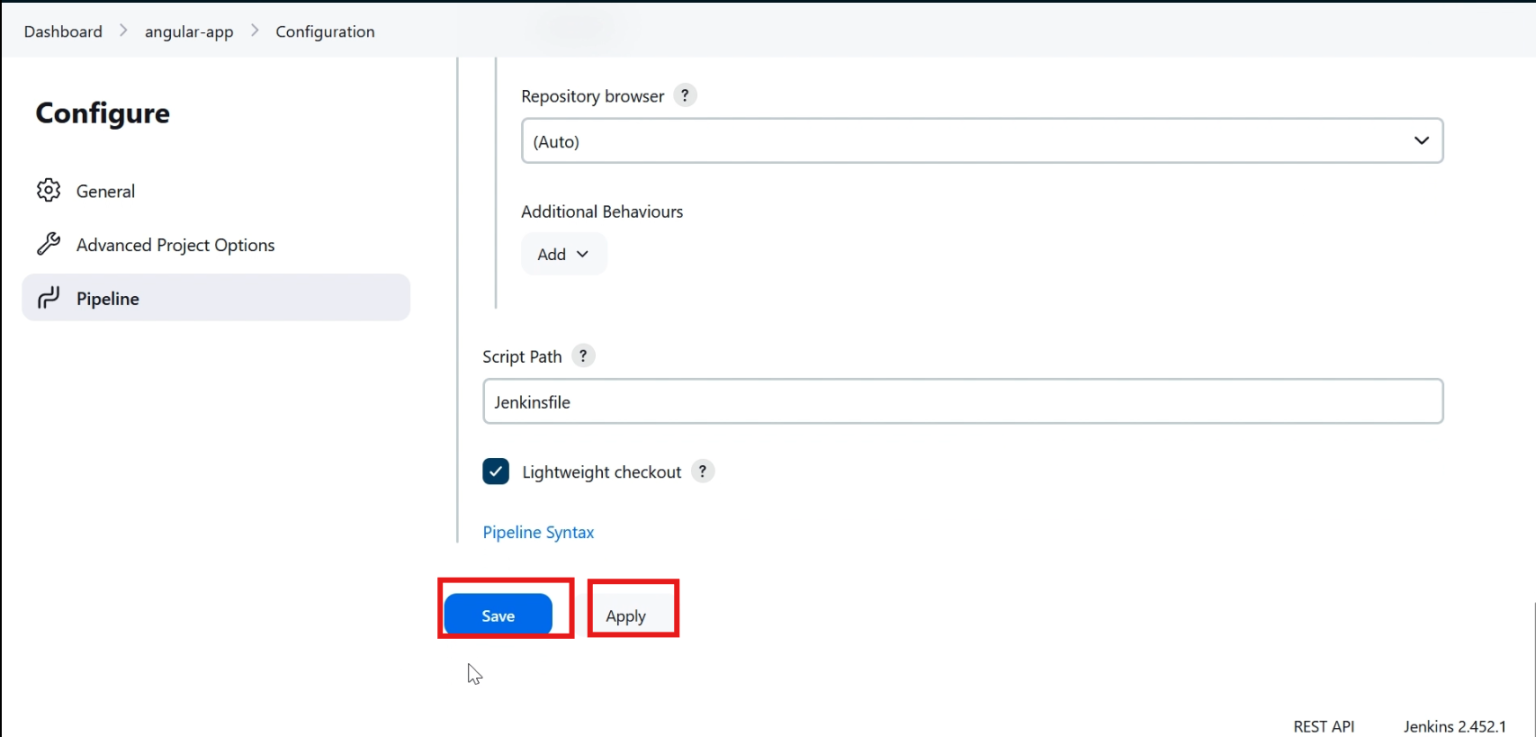
Task: Open the angular-app project breadcrumb
Action: click(x=188, y=31)
